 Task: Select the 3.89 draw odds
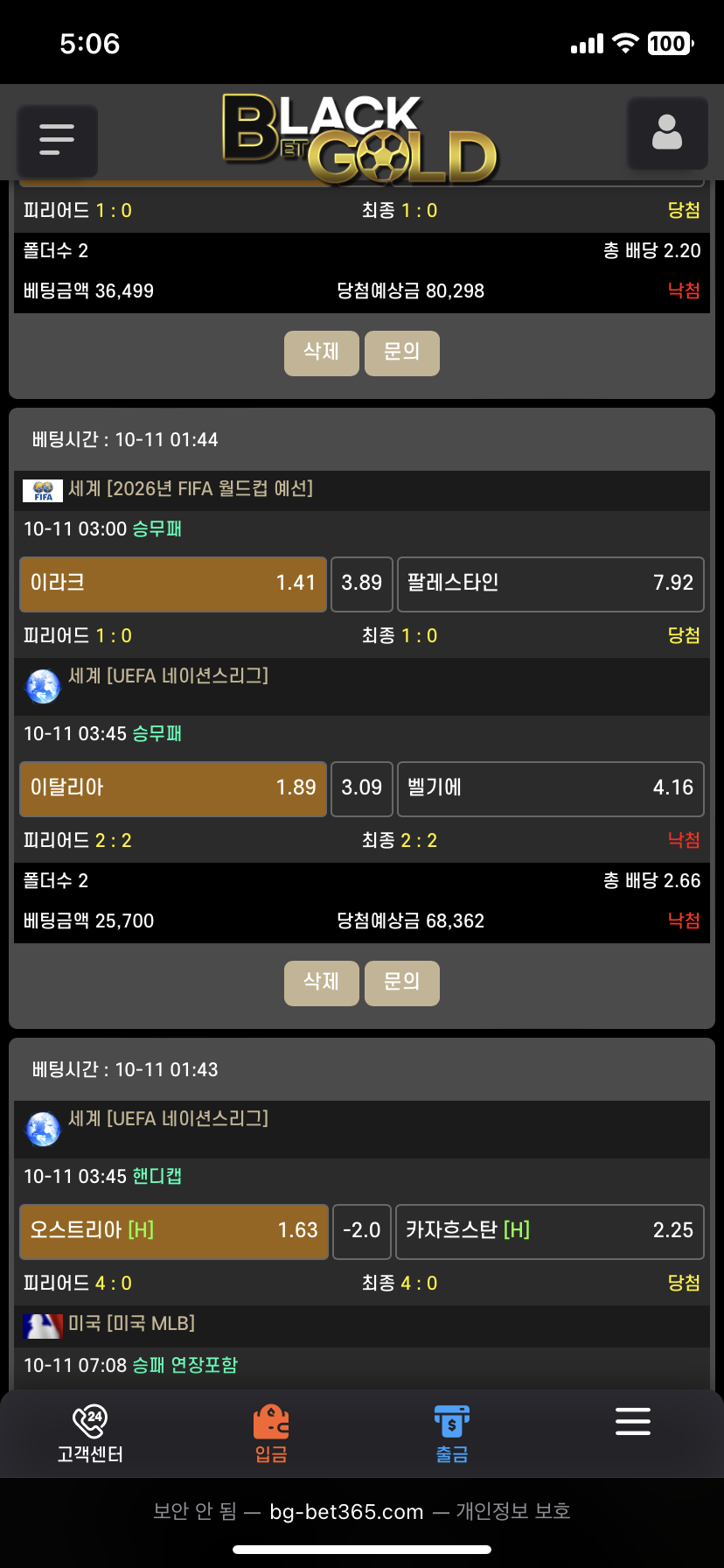click(362, 584)
